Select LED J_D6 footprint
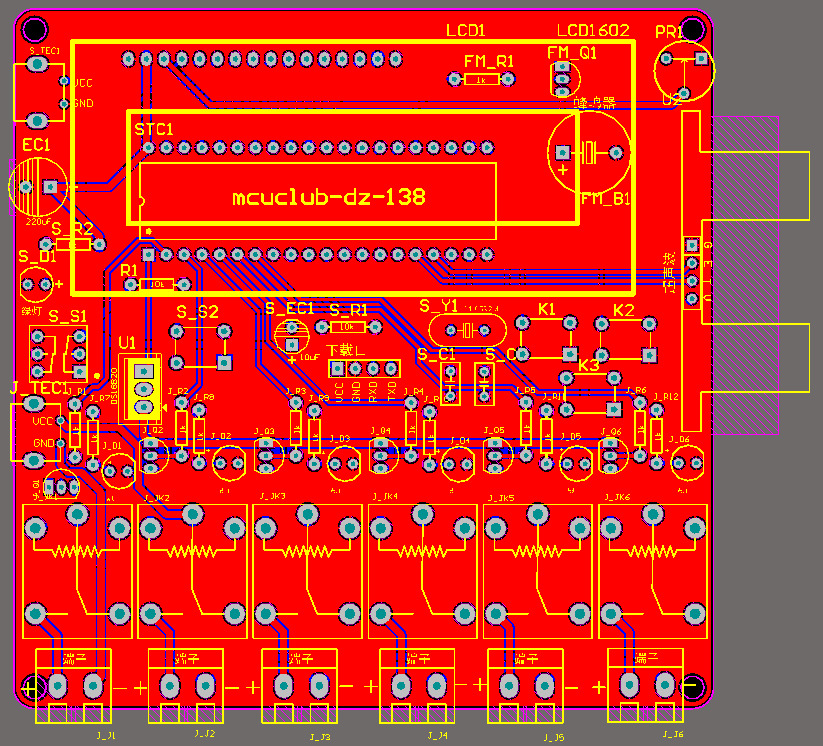The width and height of the screenshot is (823, 746). click(688, 463)
